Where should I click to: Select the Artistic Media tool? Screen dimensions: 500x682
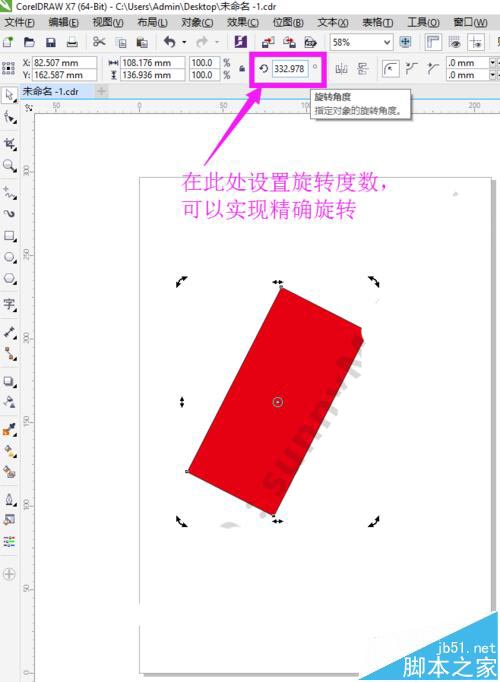(x=9, y=214)
